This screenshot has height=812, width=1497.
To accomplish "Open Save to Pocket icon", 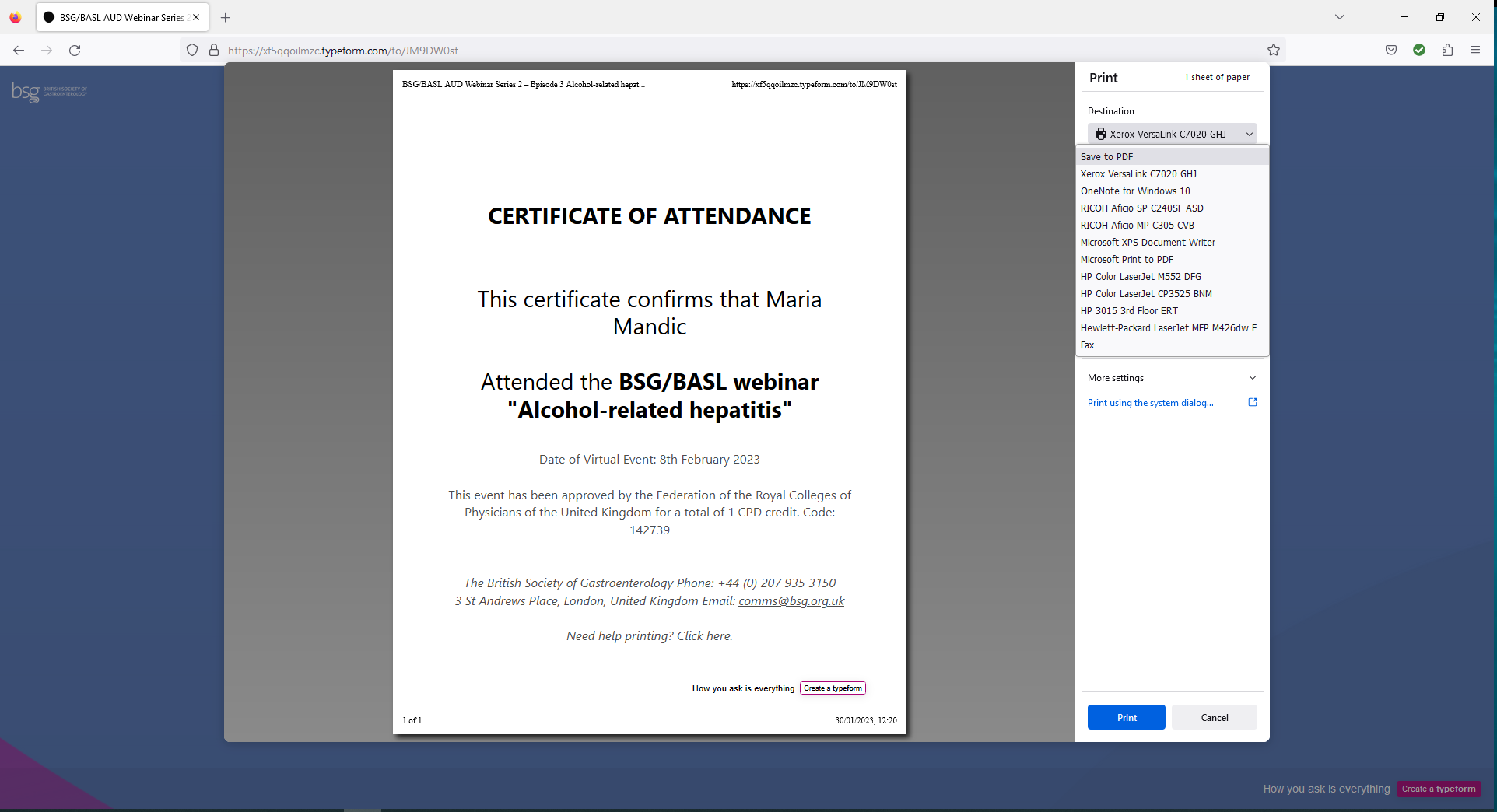I will click(x=1391, y=51).
